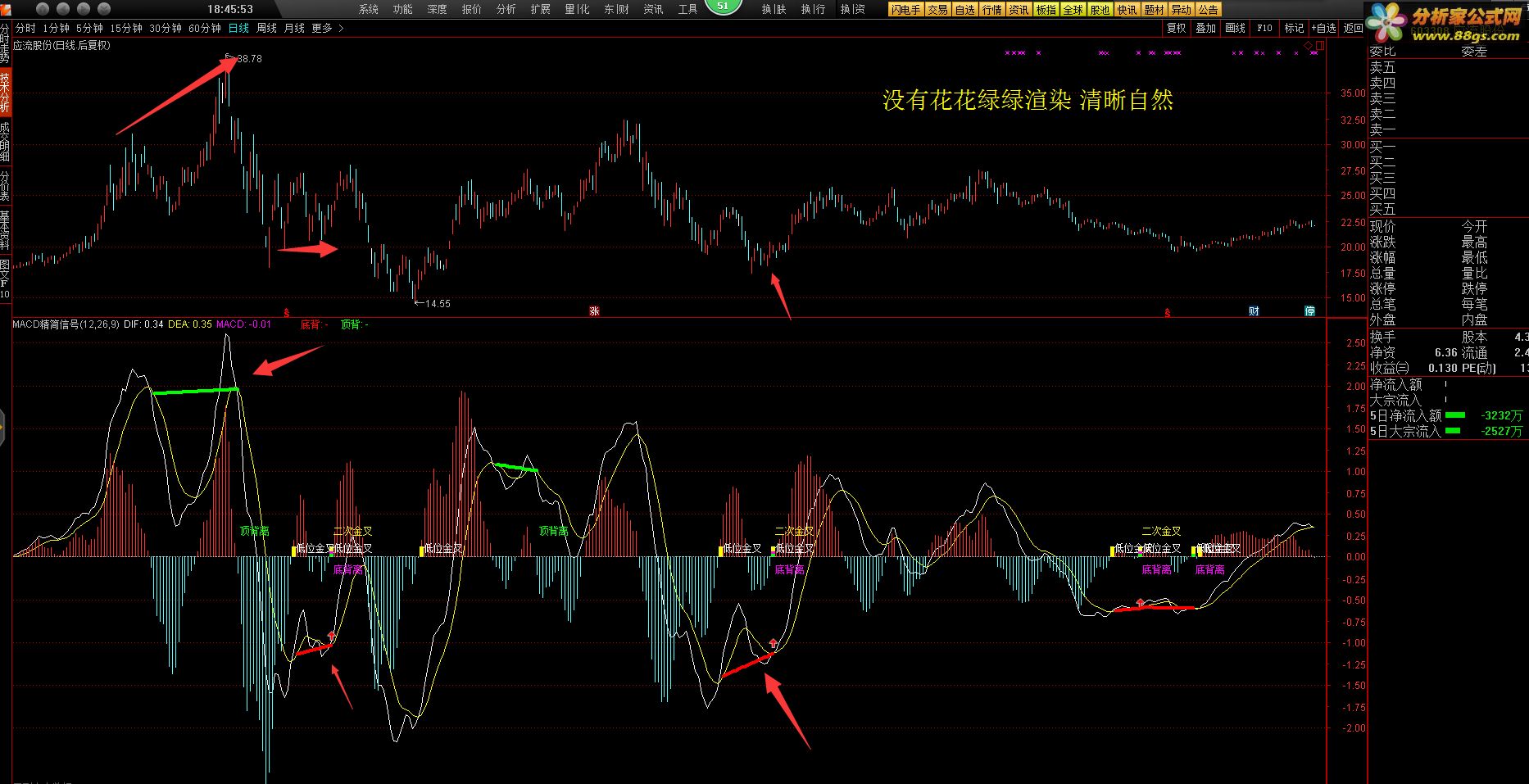Click the 标记 mark button
This screenshot has height=784, width=1529.
tap(1295, 28)
